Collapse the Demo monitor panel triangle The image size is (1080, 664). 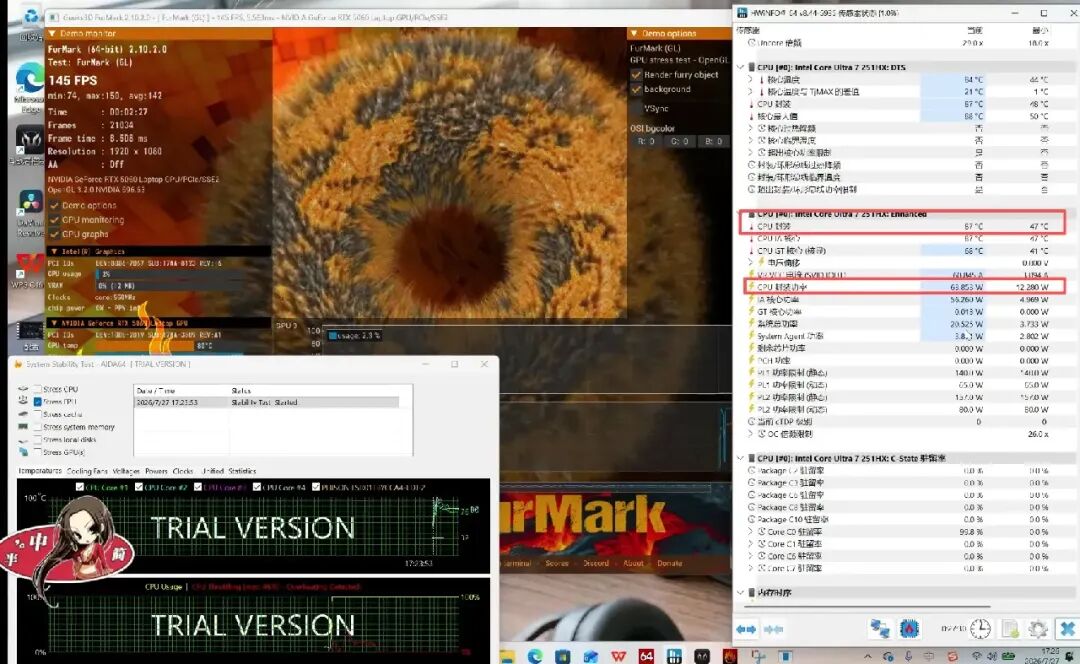[52, 33]
